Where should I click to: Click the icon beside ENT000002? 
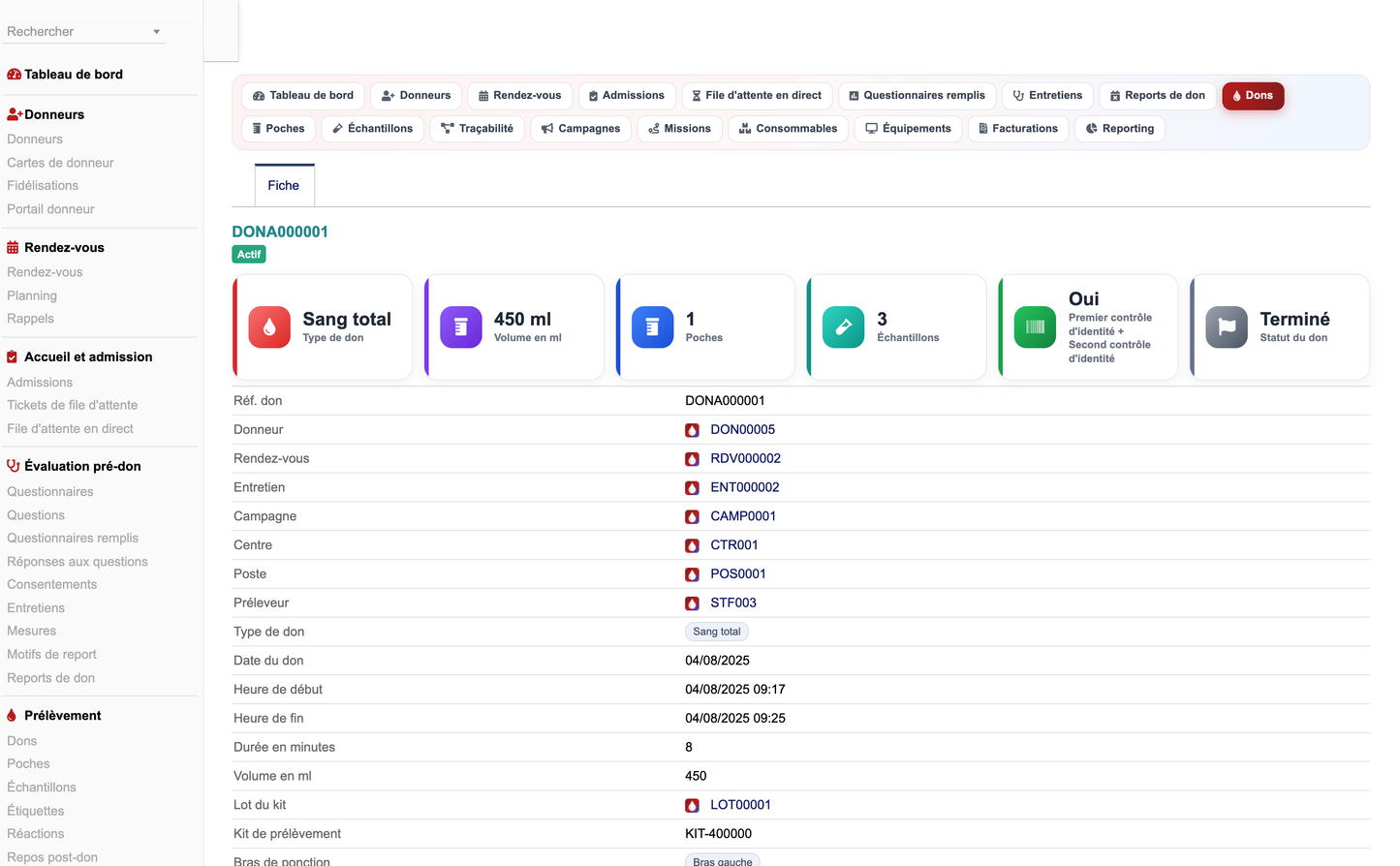(692, 488)
